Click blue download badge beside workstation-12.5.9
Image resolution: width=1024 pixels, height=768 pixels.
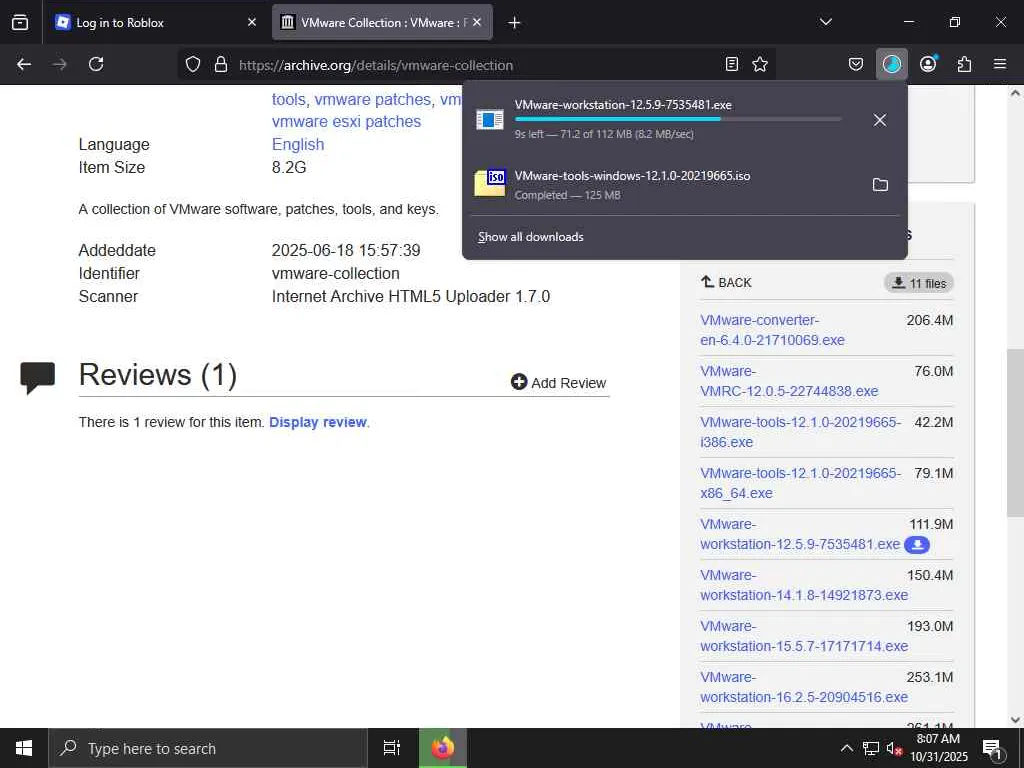pyautogui.click(x=917, y=545)
